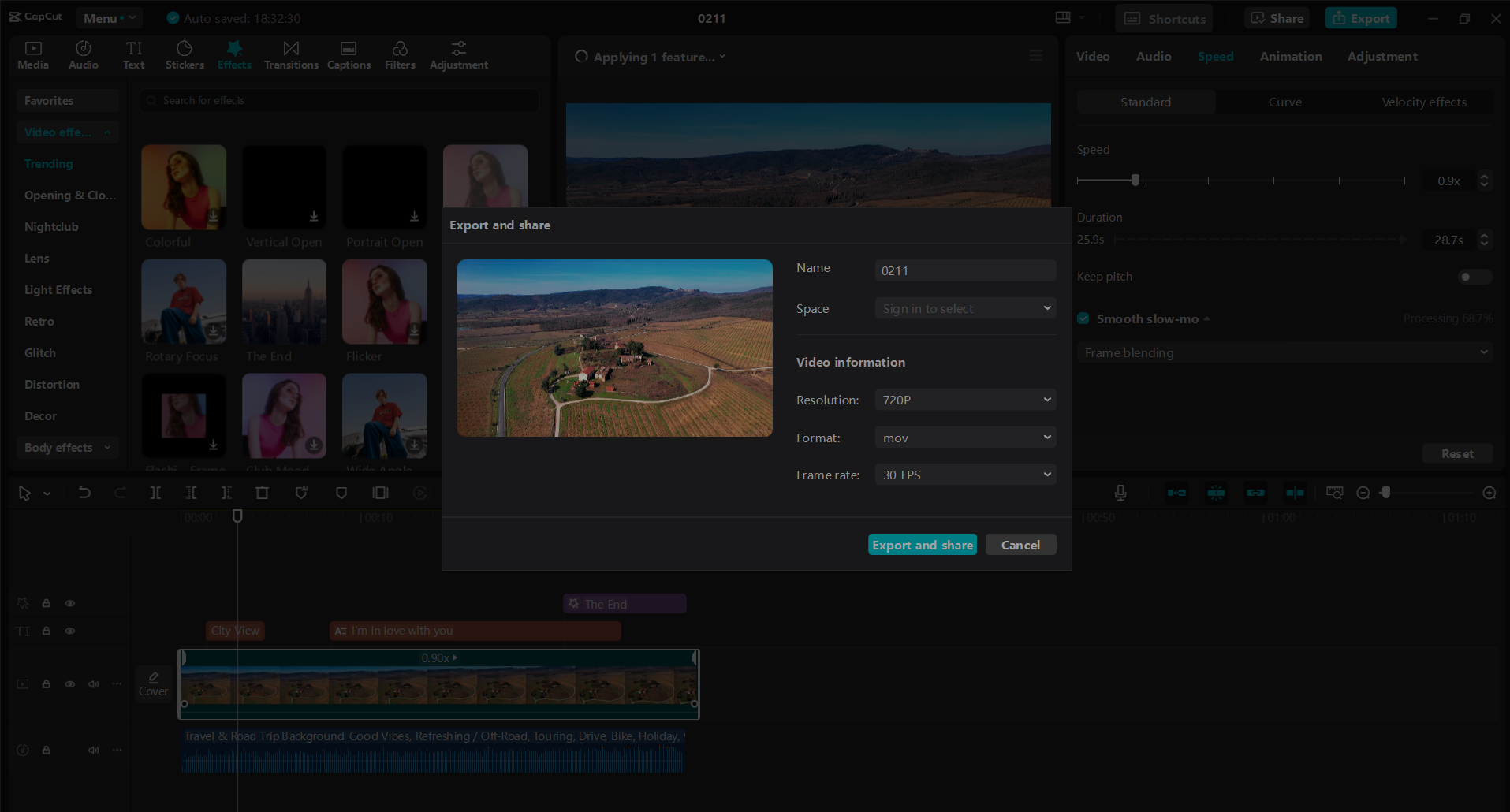Toggle the linkage icon in timeline toolbar
1510x812 pixels.
[1255, 493]
